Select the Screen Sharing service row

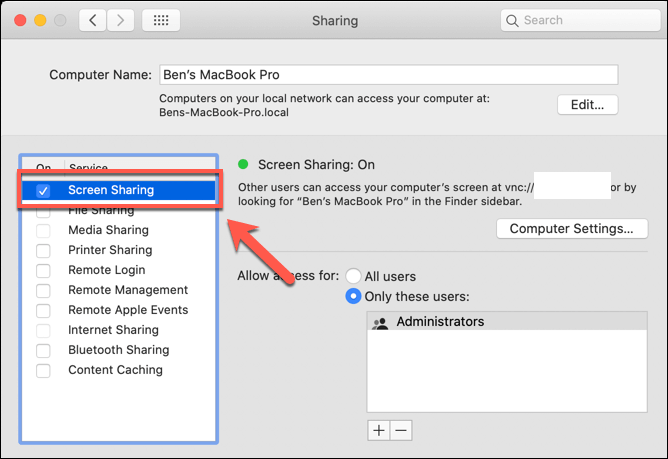coord(119,190)
